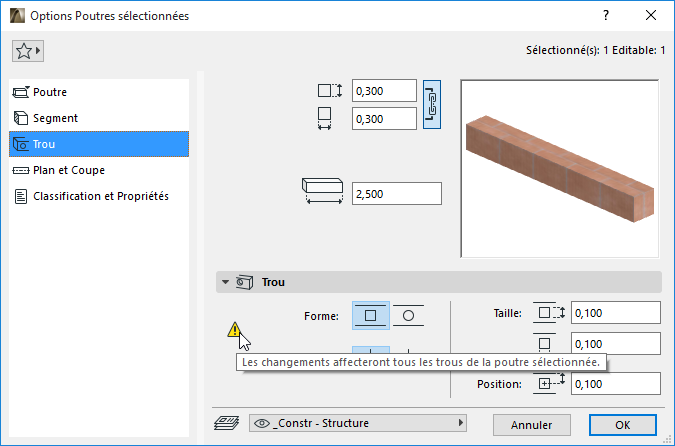Toggle the eye icon in layer selector
Viewport: 675px width, 446px height.
coord(262,423)
